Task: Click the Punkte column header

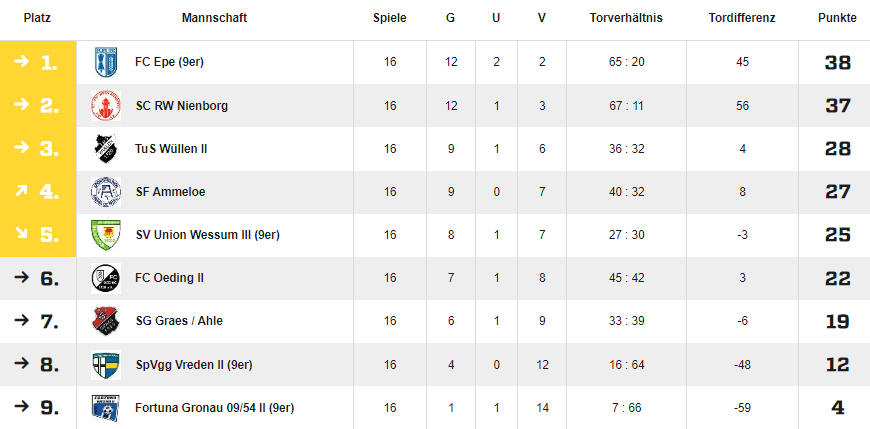Action: (x=837, y=18)
